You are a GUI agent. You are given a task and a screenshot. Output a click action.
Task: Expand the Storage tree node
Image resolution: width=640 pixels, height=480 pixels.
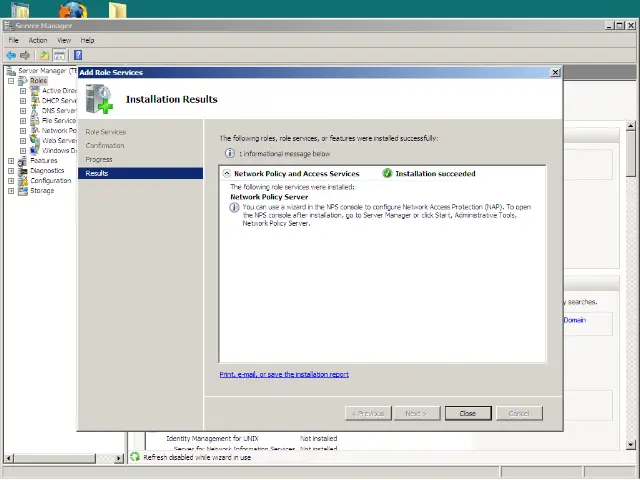(11, 191)
